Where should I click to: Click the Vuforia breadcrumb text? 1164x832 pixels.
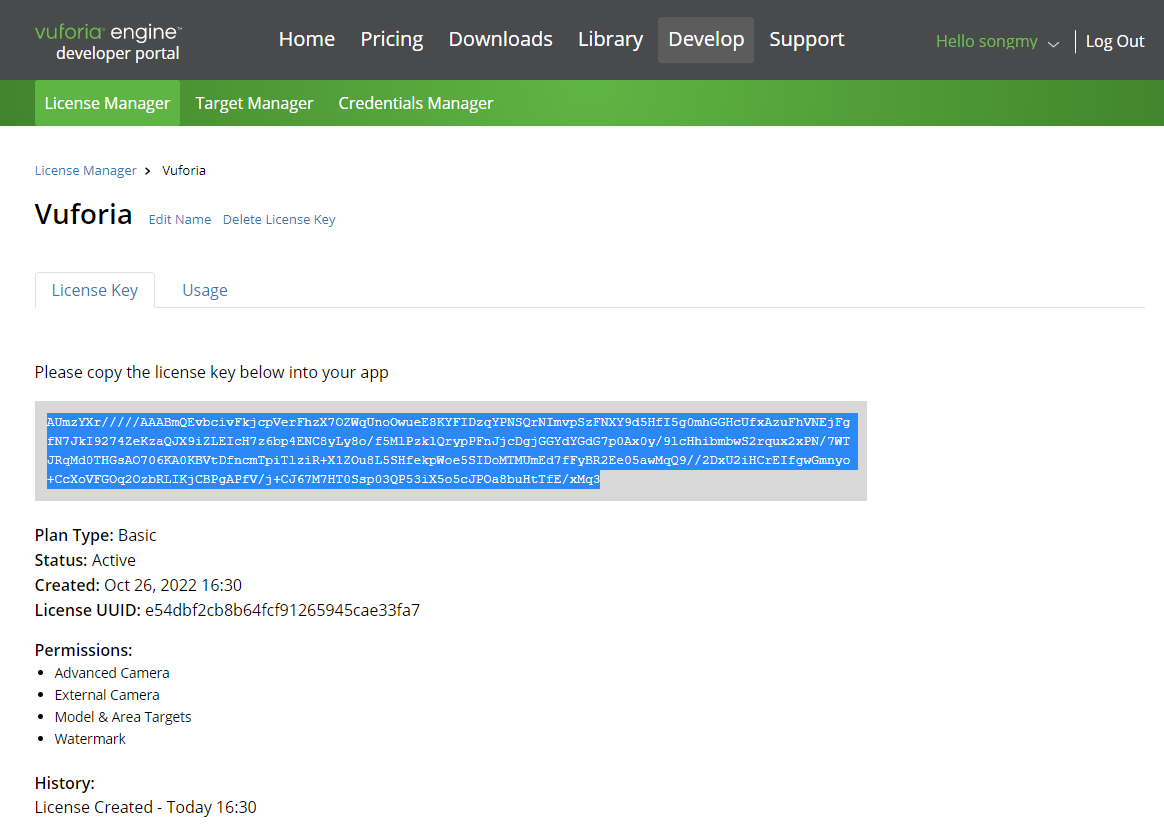point(184,171)
